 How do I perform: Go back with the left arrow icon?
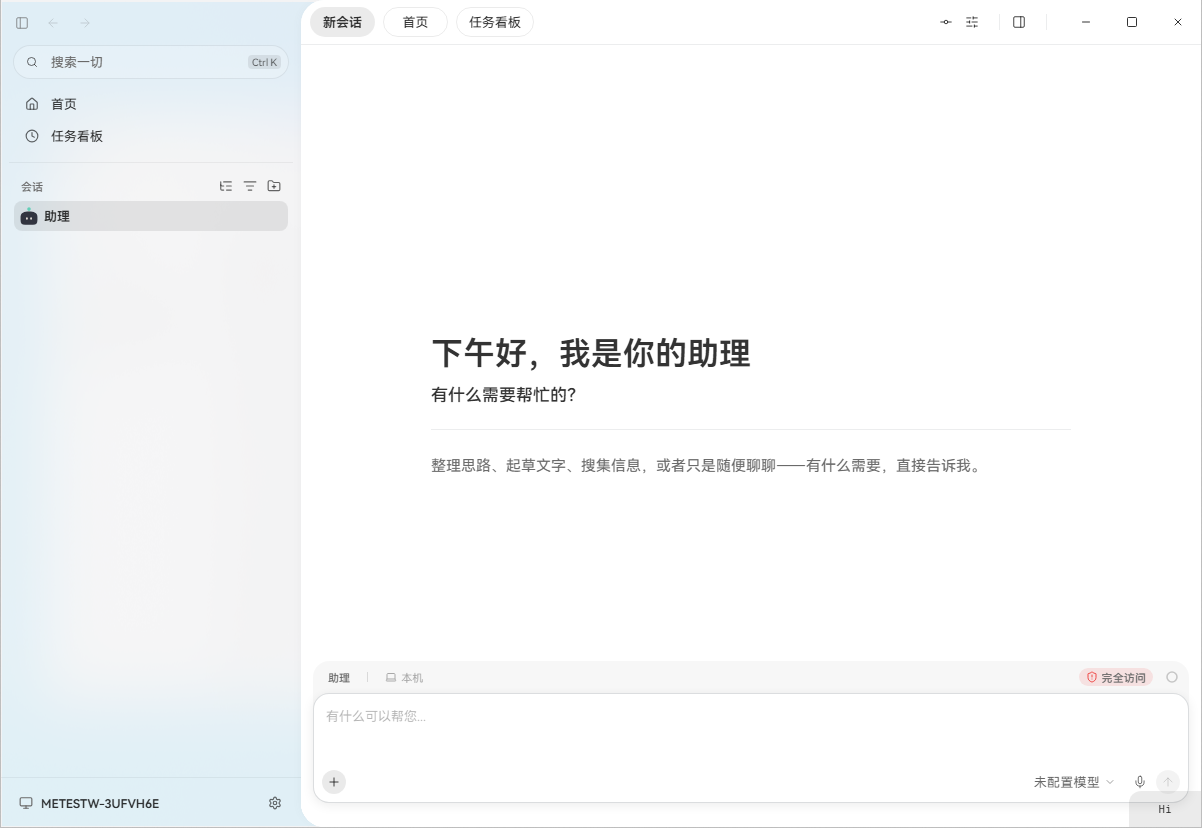[x=53, y=22]
